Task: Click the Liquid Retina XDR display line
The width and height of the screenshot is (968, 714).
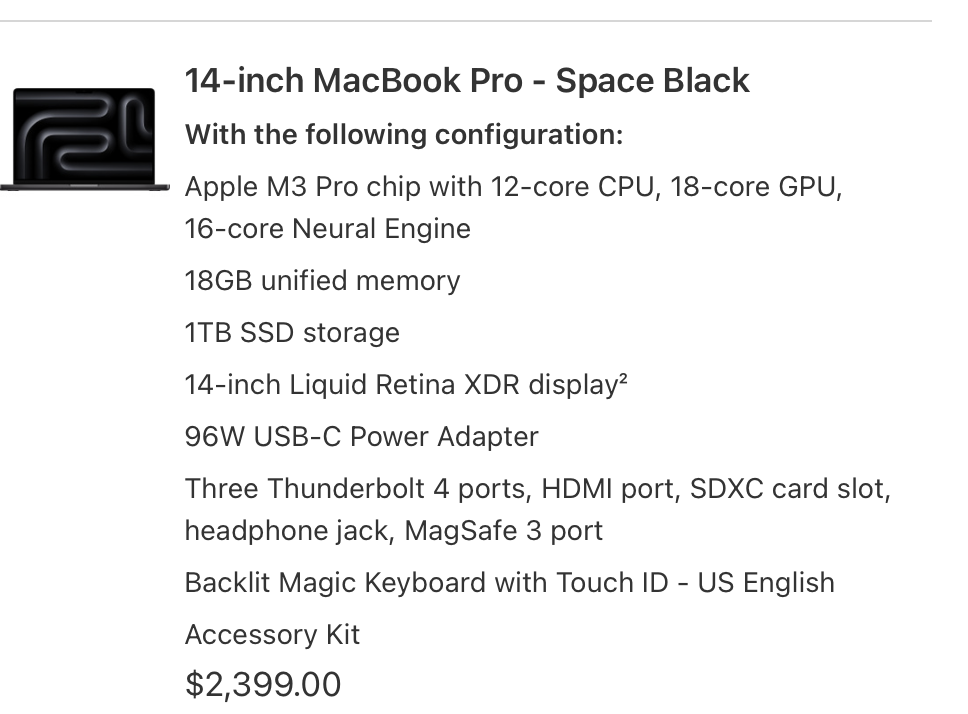Action: 406,384
